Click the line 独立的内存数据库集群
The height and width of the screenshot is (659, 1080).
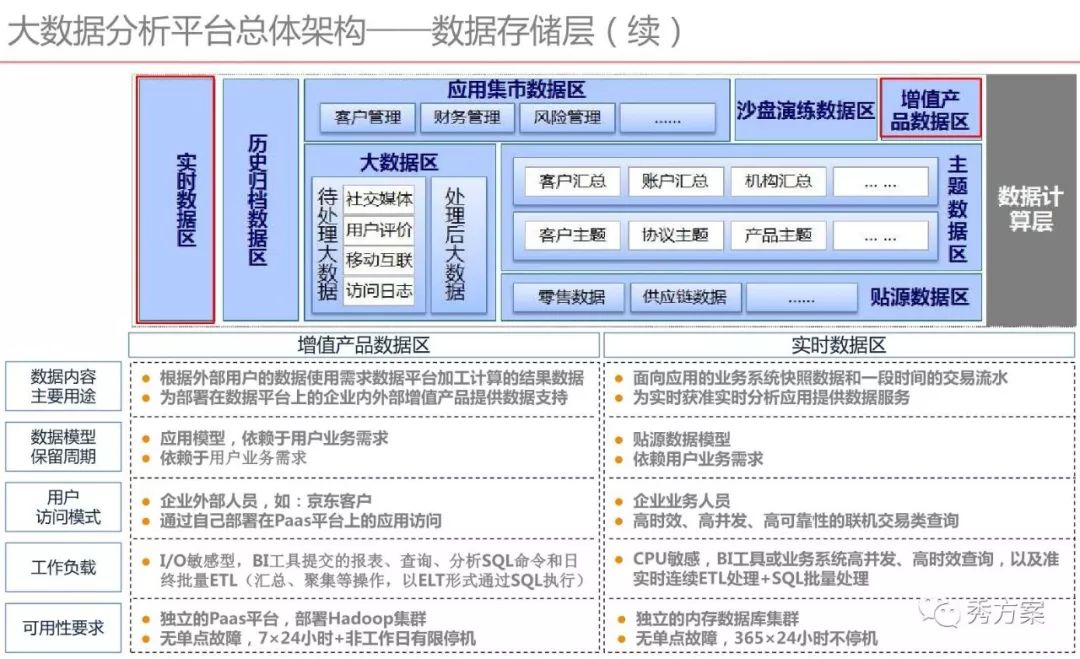(x=718, y=618)
